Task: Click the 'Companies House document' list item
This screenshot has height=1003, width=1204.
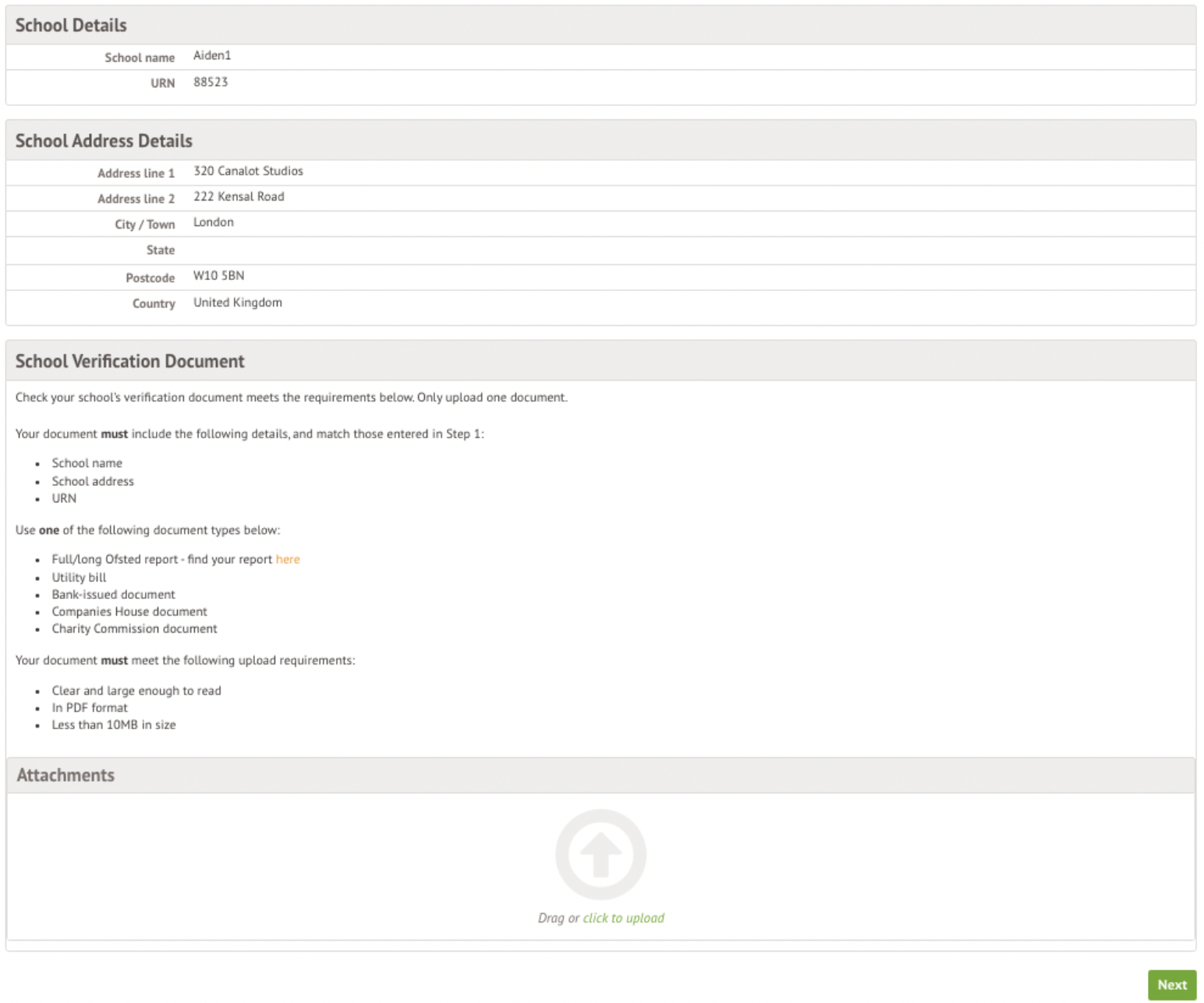Action: point(129,611)
